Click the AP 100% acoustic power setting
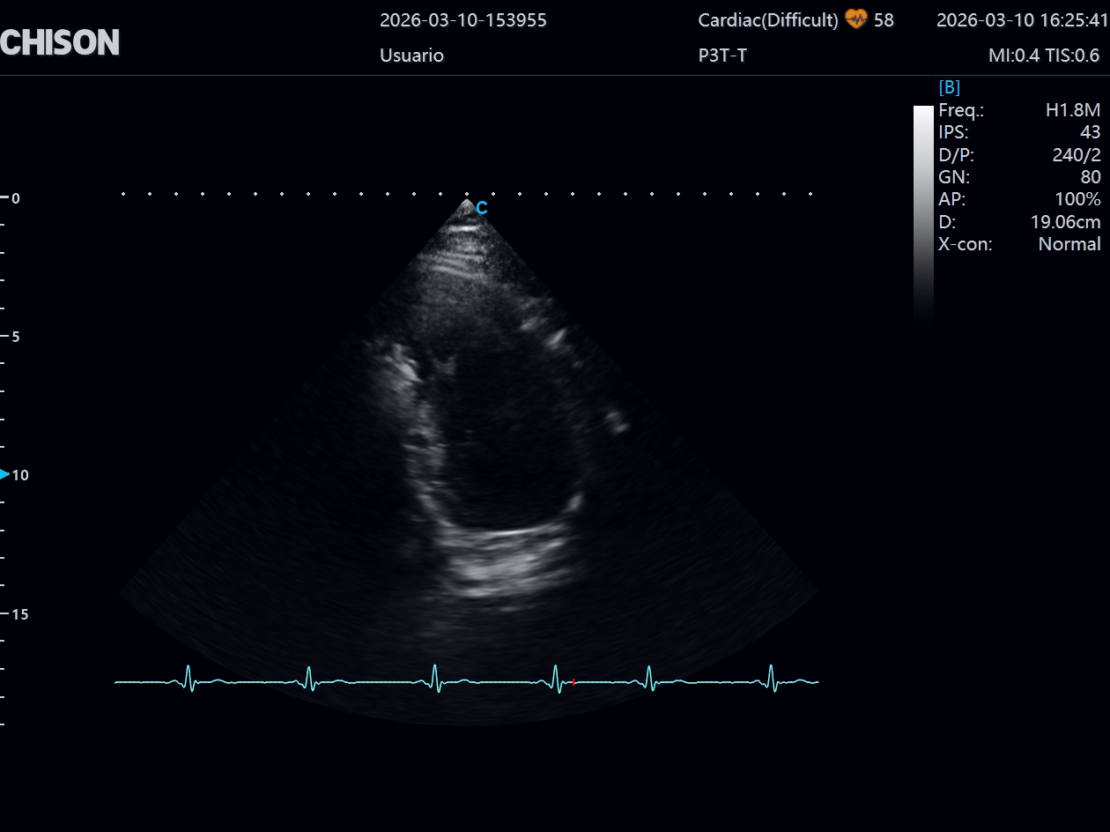1110x832 pixels. click(1018, 199)
